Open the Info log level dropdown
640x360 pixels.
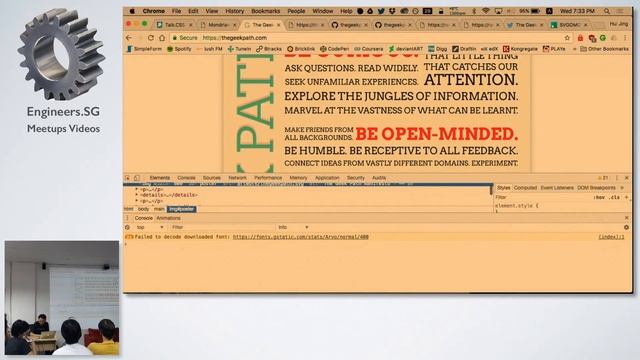(293, 227)
